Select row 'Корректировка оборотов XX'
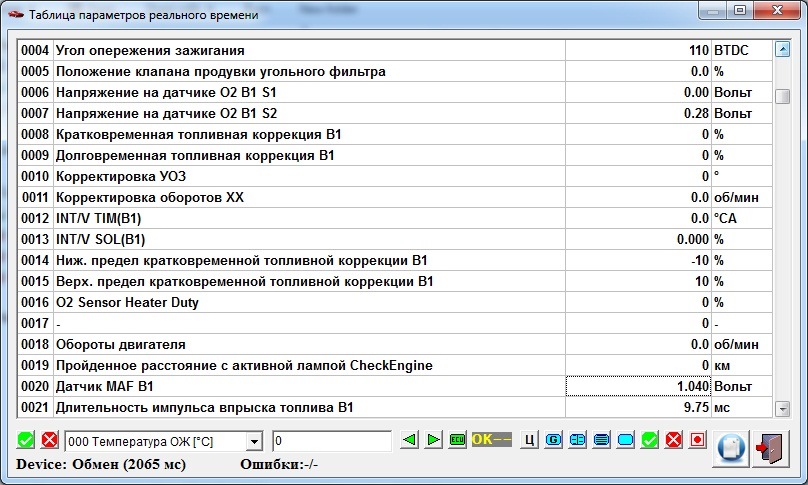The width and height of the screenshot is (808, 485). coord(395,197)
